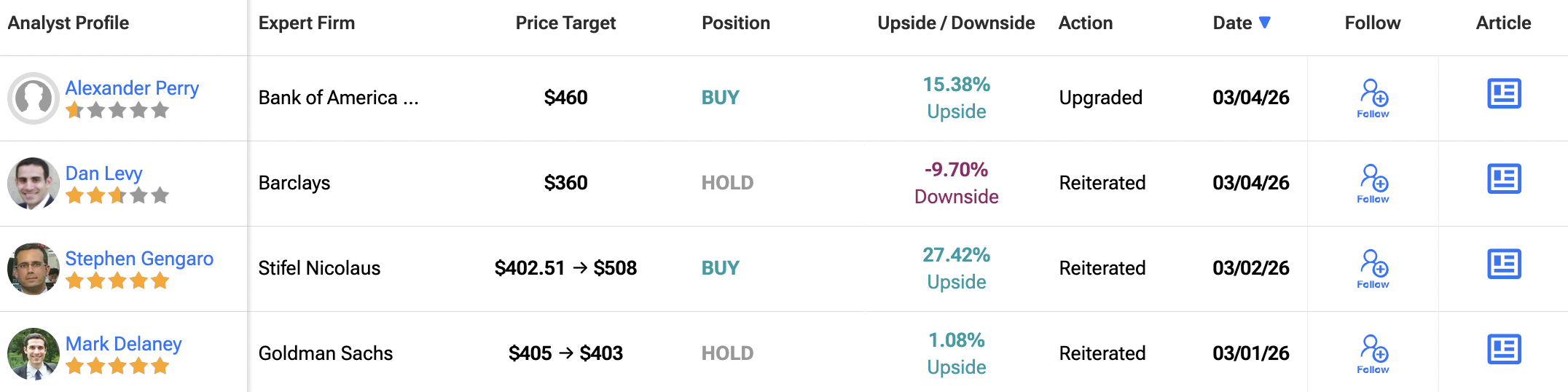The width and height of the screenshot is (1568, 392).
Task: Follow analyst Alexander Perry
Action: tap(1373, 98)
